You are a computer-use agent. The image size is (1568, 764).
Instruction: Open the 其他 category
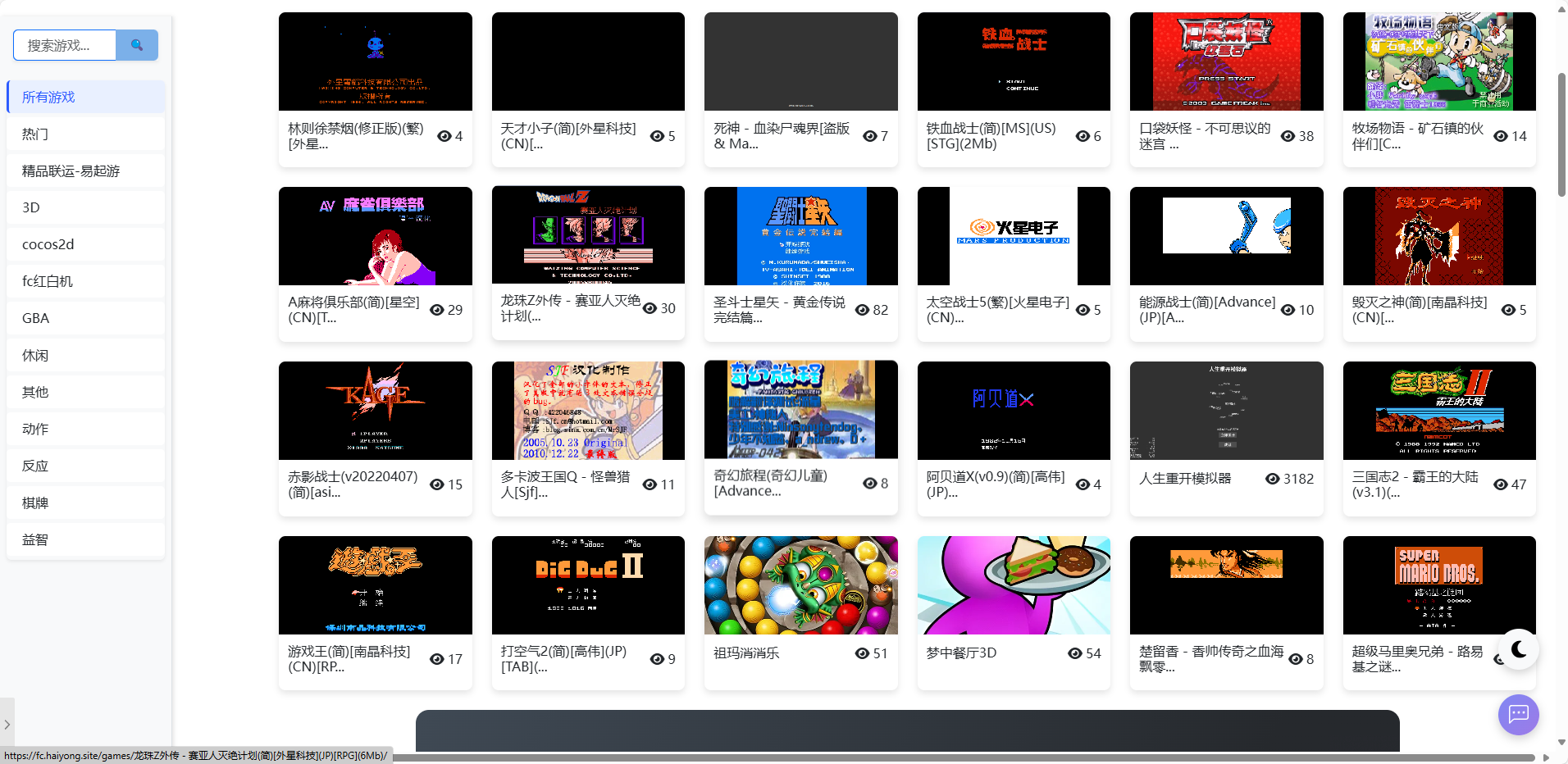[x=86, y=392]
